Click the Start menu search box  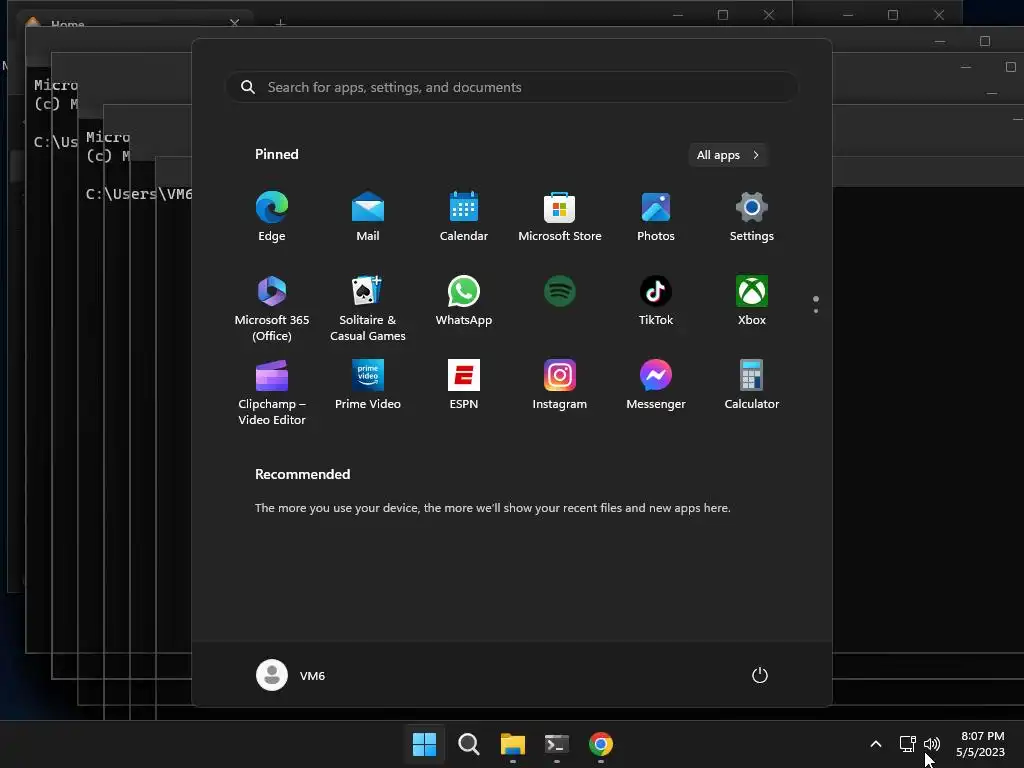tap(512, 87)
